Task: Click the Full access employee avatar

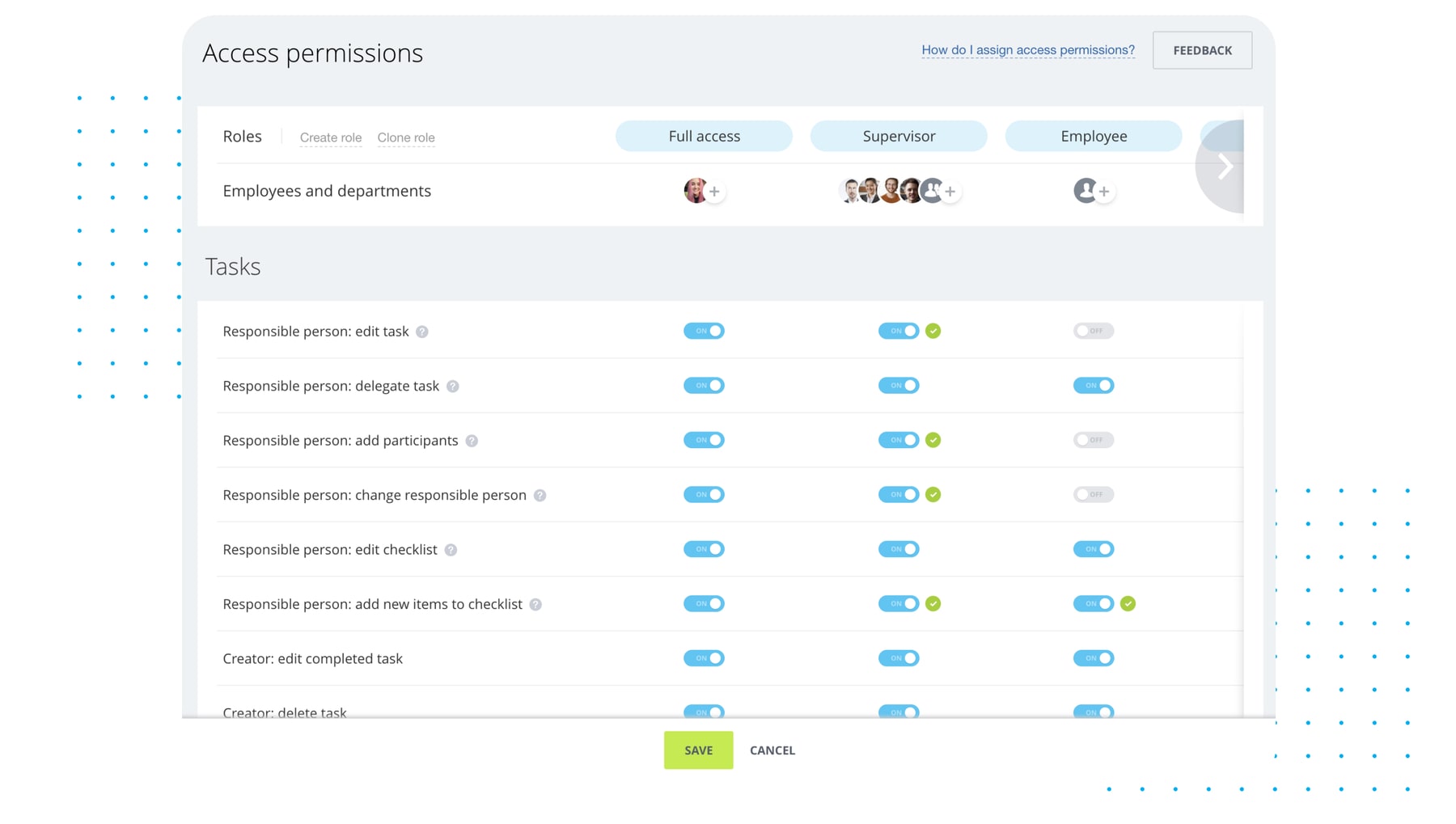Action: coord(694,191)
